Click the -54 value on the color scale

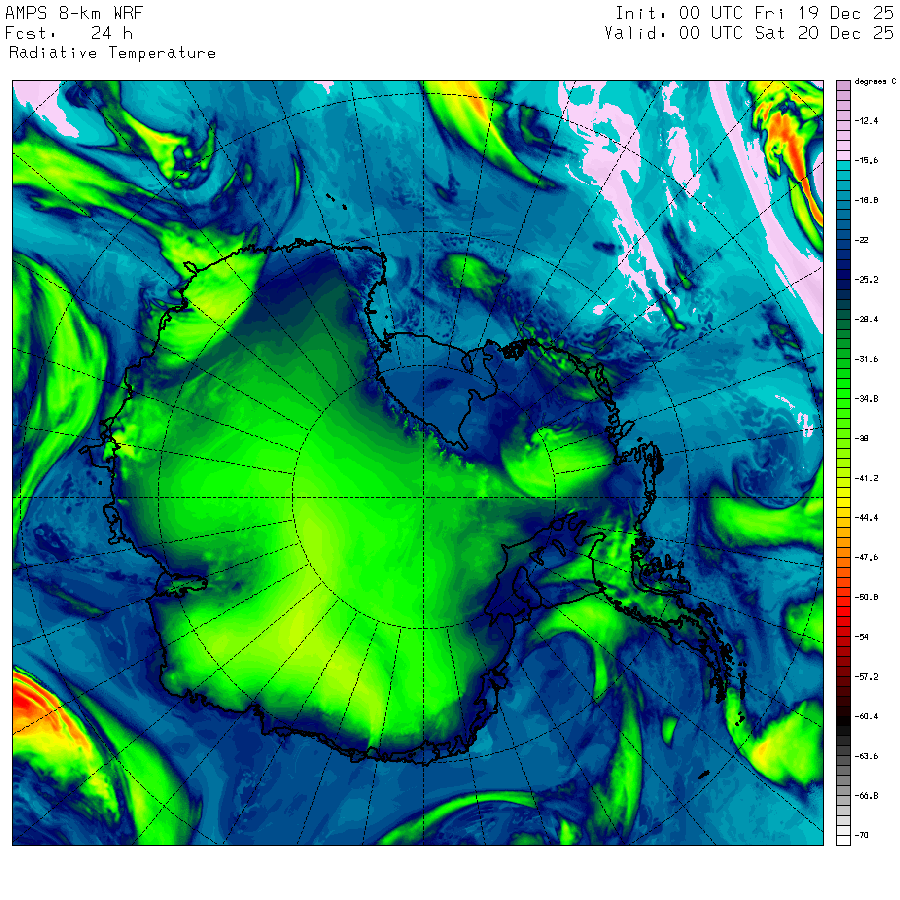click(x=862, y=637)
